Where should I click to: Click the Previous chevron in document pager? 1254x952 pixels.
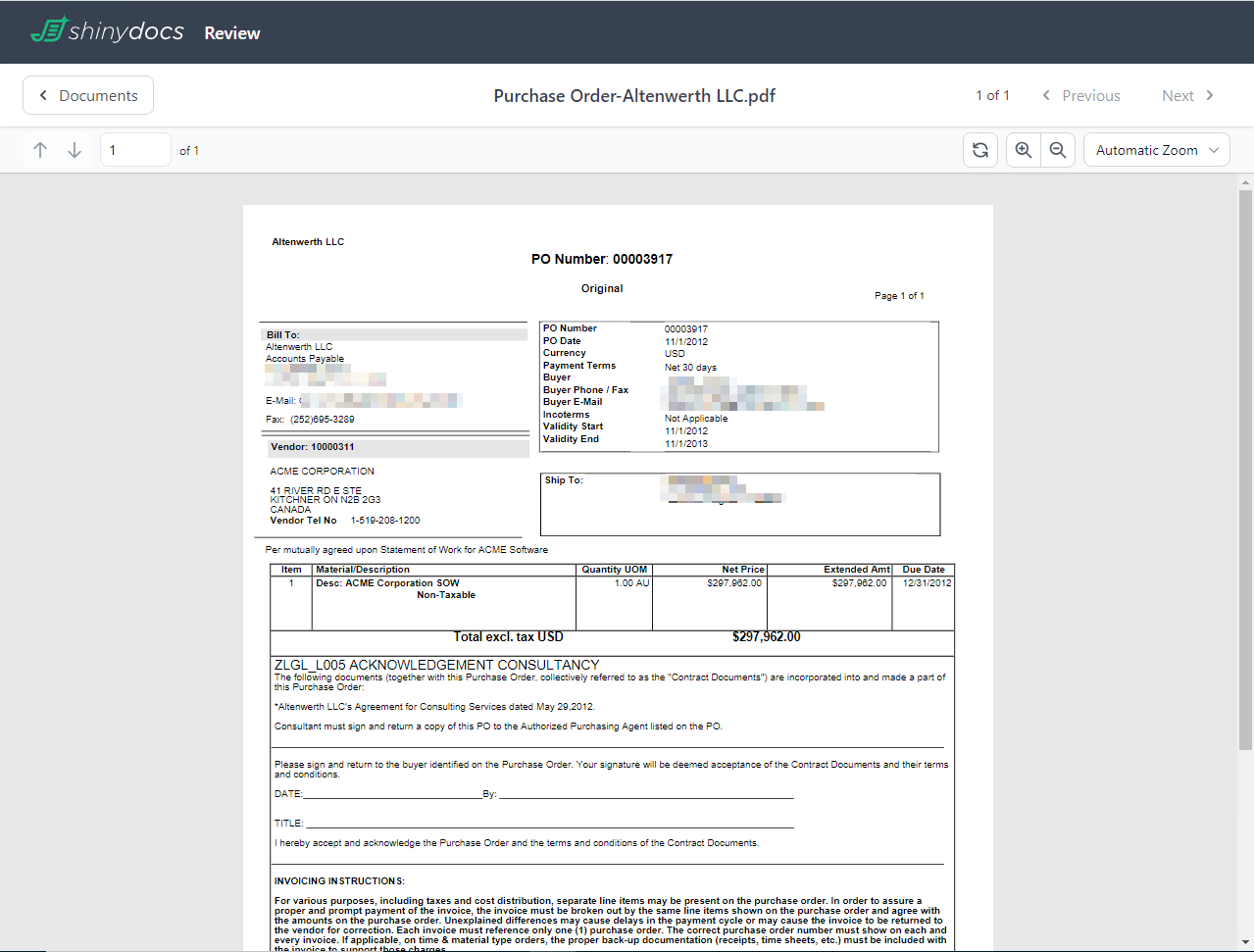coord(1049,95)
